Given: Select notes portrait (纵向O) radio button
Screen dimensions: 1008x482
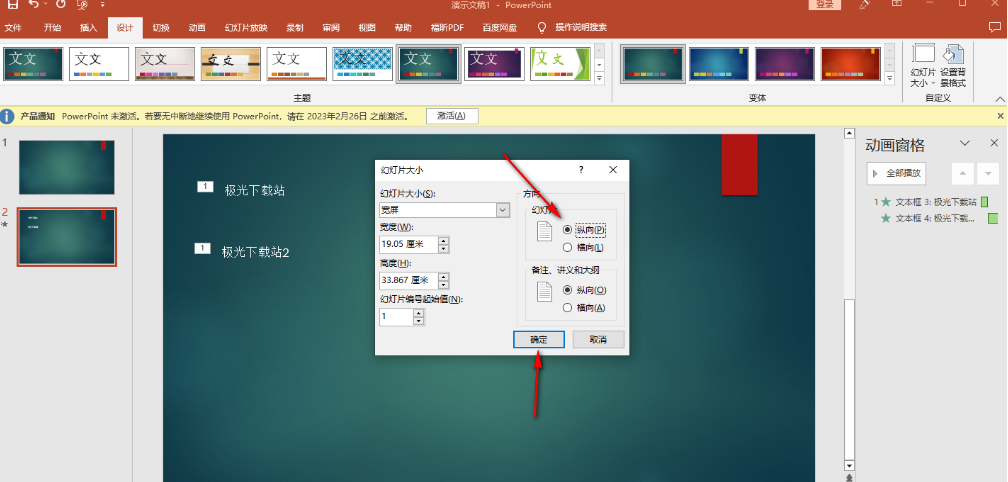Looking at the screenshot, I should click(x=567, y=290).
